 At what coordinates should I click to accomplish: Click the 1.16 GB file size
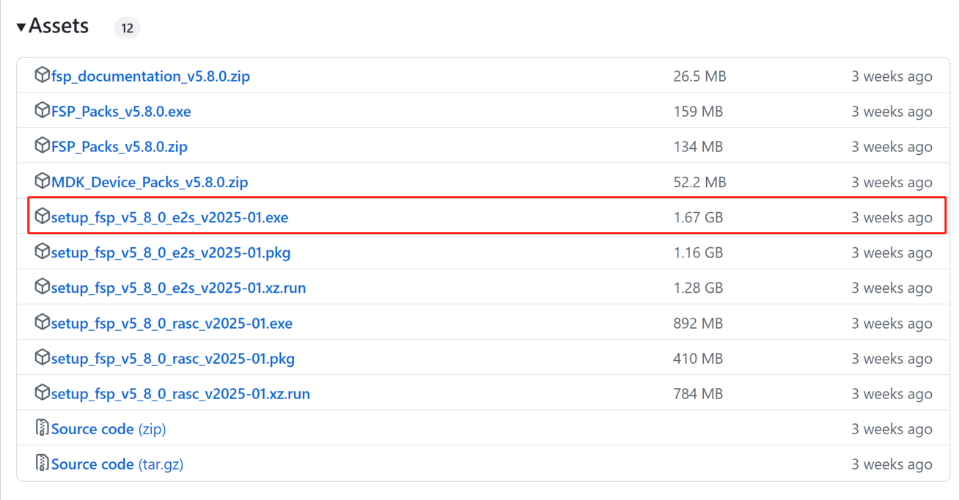click(x=698, y=253)
